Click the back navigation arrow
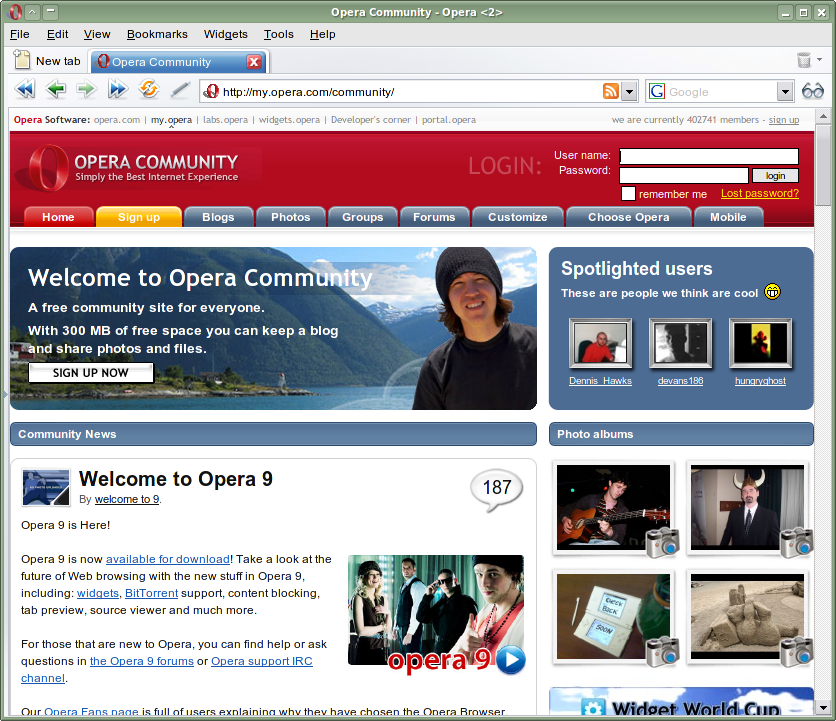 tap(55, 89)
